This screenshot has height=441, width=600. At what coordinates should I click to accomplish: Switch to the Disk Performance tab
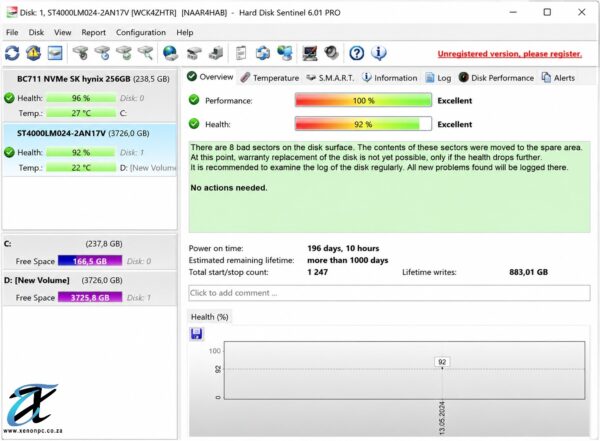(x=496, y=78)
